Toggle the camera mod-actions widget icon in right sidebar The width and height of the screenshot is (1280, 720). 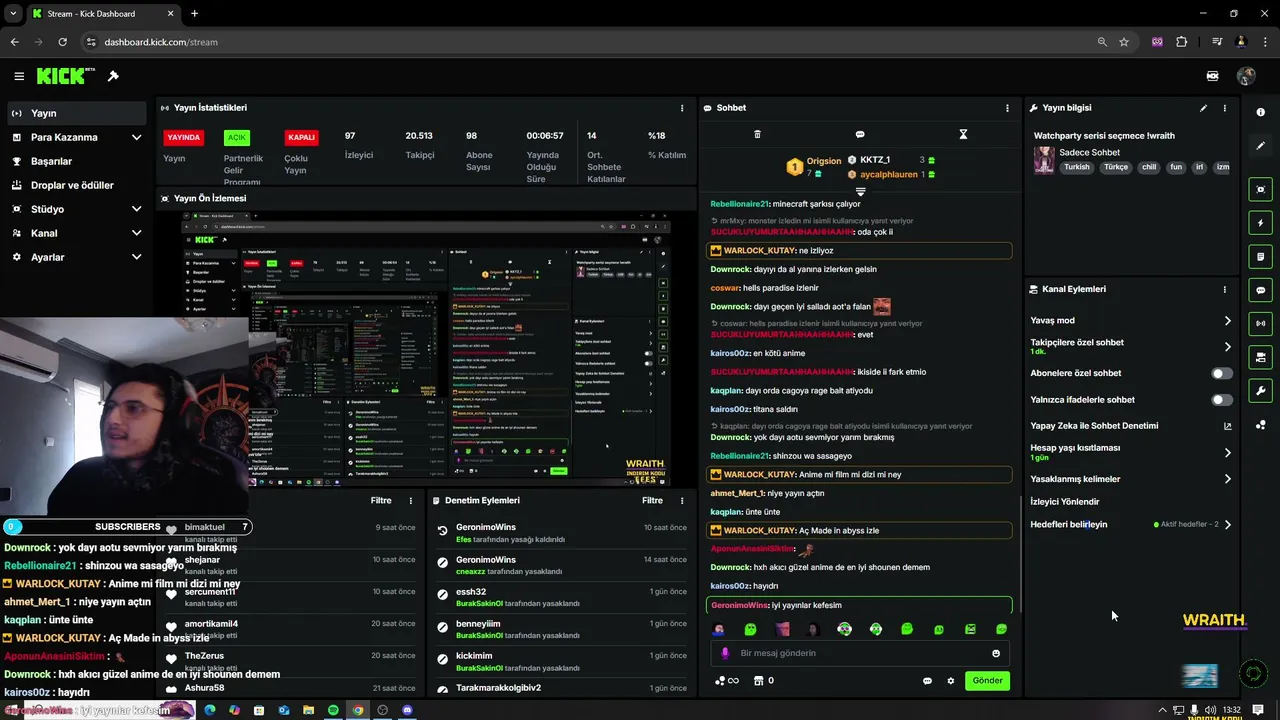tap(1261, 357)
